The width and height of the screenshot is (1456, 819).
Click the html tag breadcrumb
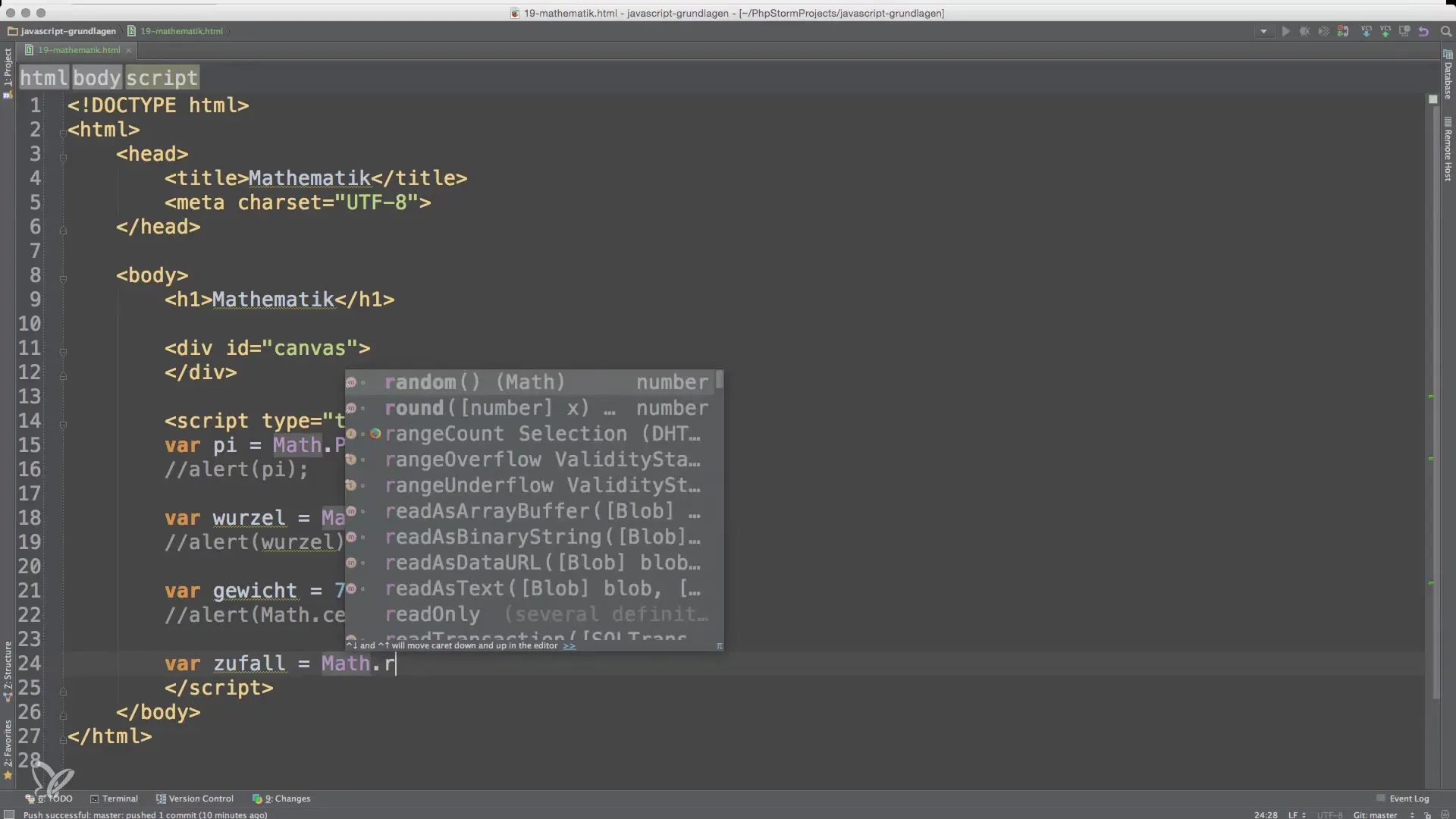[x=44, y=77]
